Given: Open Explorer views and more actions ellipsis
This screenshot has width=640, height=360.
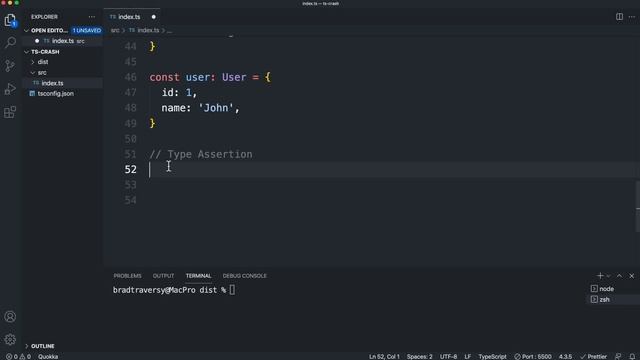Looking at the screenshot, I should coord(92,17).
